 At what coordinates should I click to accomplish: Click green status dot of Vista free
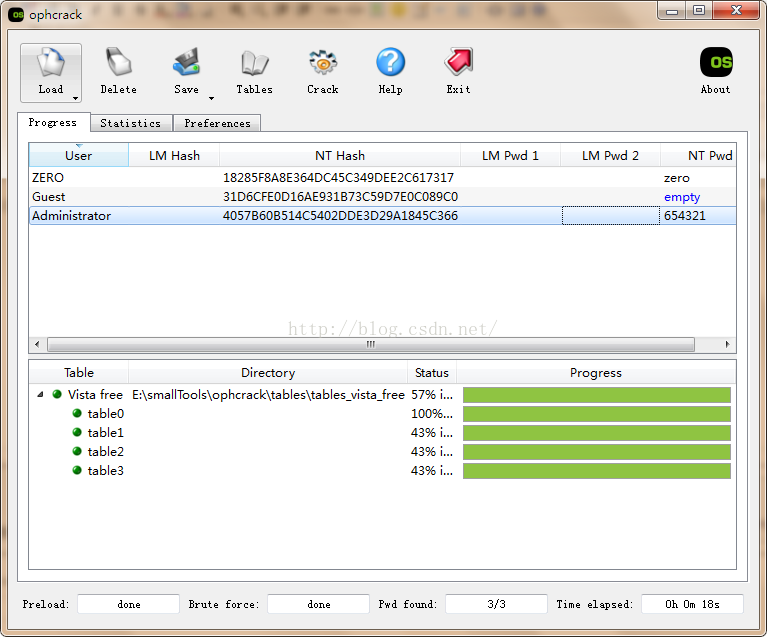57,394
